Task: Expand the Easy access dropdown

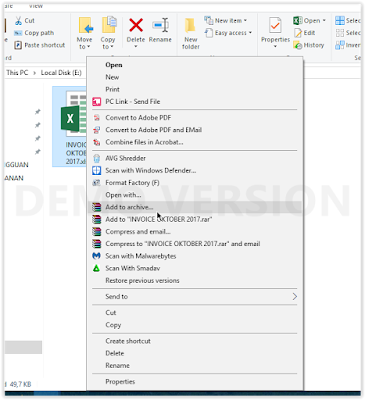Action: tap(250, 33)
